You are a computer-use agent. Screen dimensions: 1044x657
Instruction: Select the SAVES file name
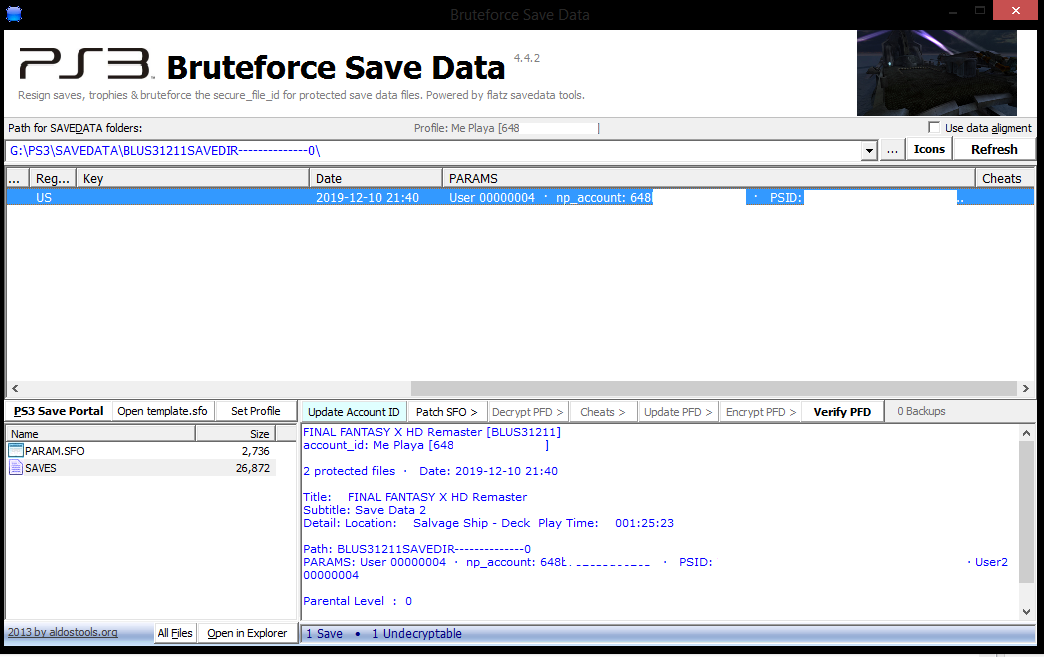41,468
